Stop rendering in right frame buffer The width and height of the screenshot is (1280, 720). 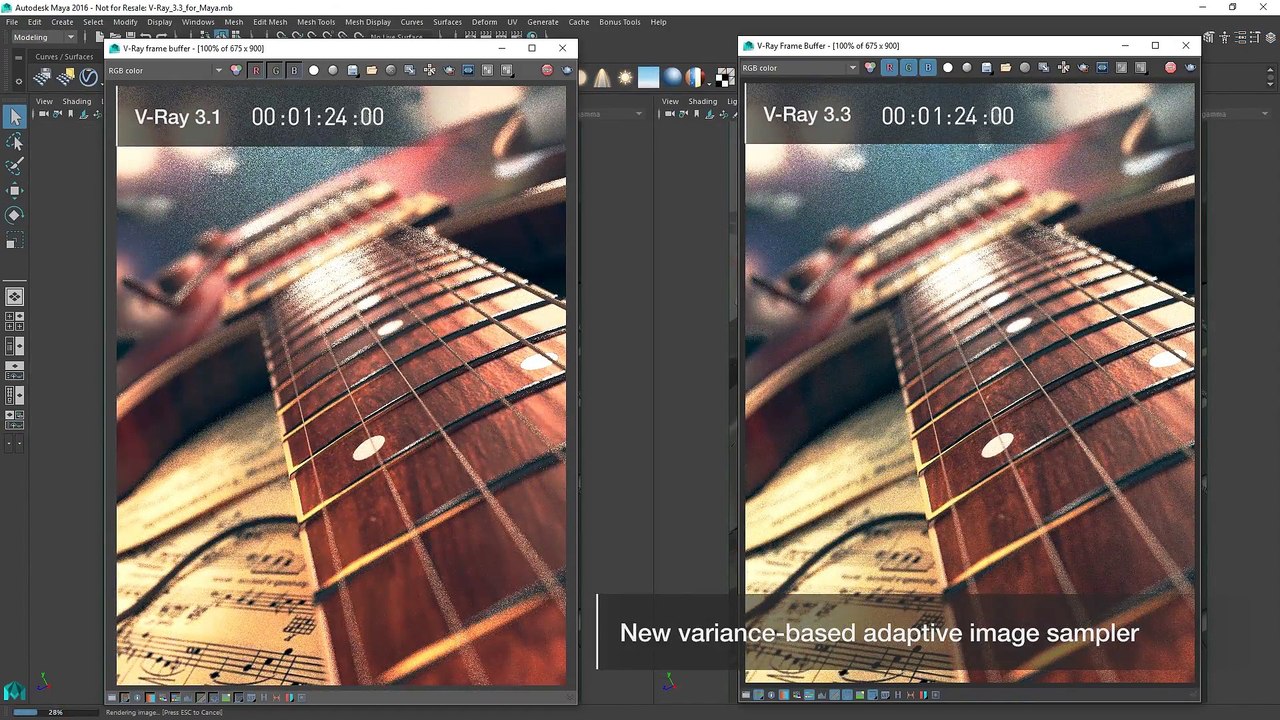point(1170,68)
